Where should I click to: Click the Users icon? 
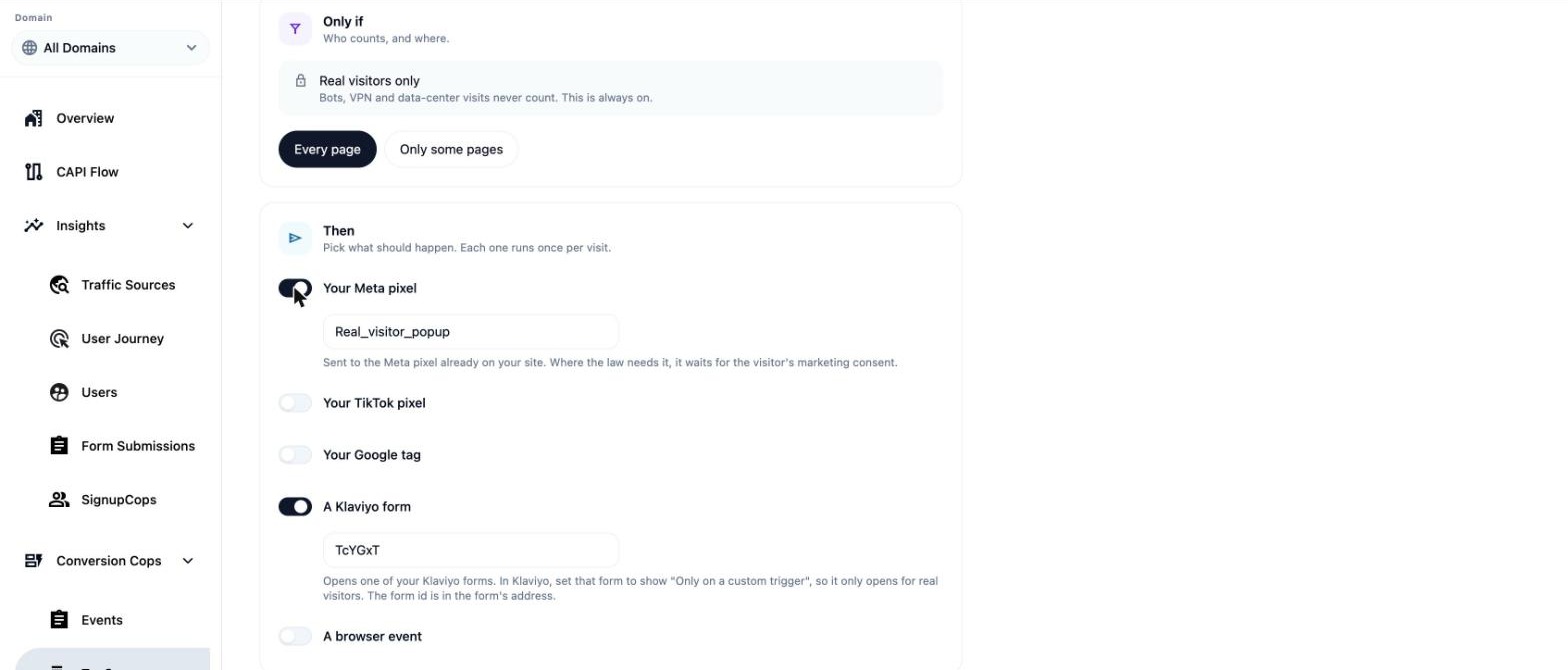59,392
